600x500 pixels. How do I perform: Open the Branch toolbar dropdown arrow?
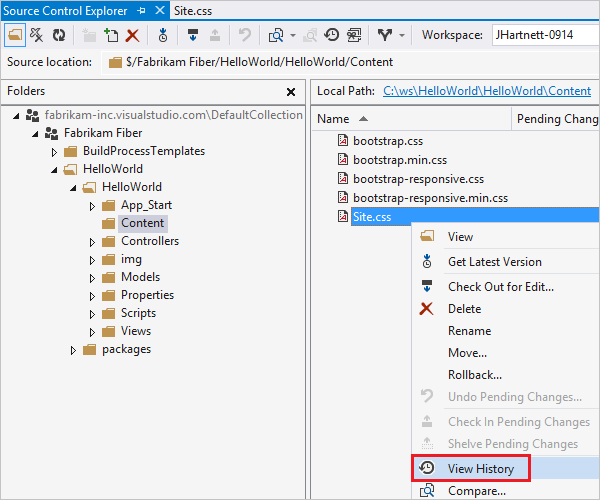402,35
